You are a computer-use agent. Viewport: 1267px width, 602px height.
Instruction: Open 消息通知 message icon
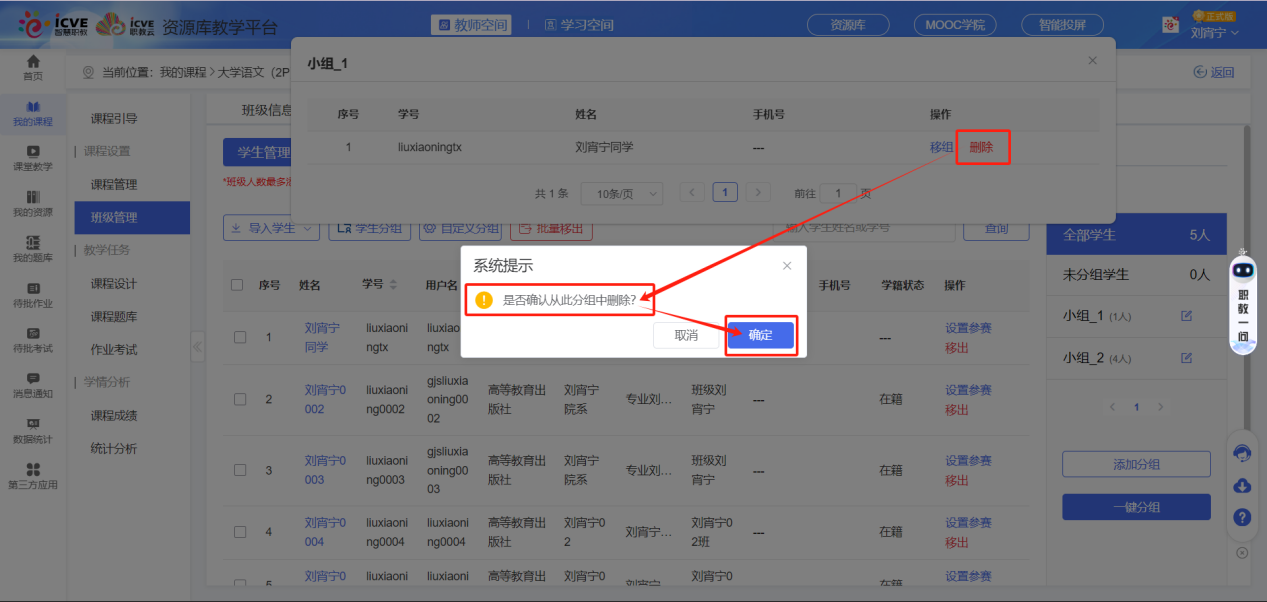pyautogui.click(x=33, y=384)
